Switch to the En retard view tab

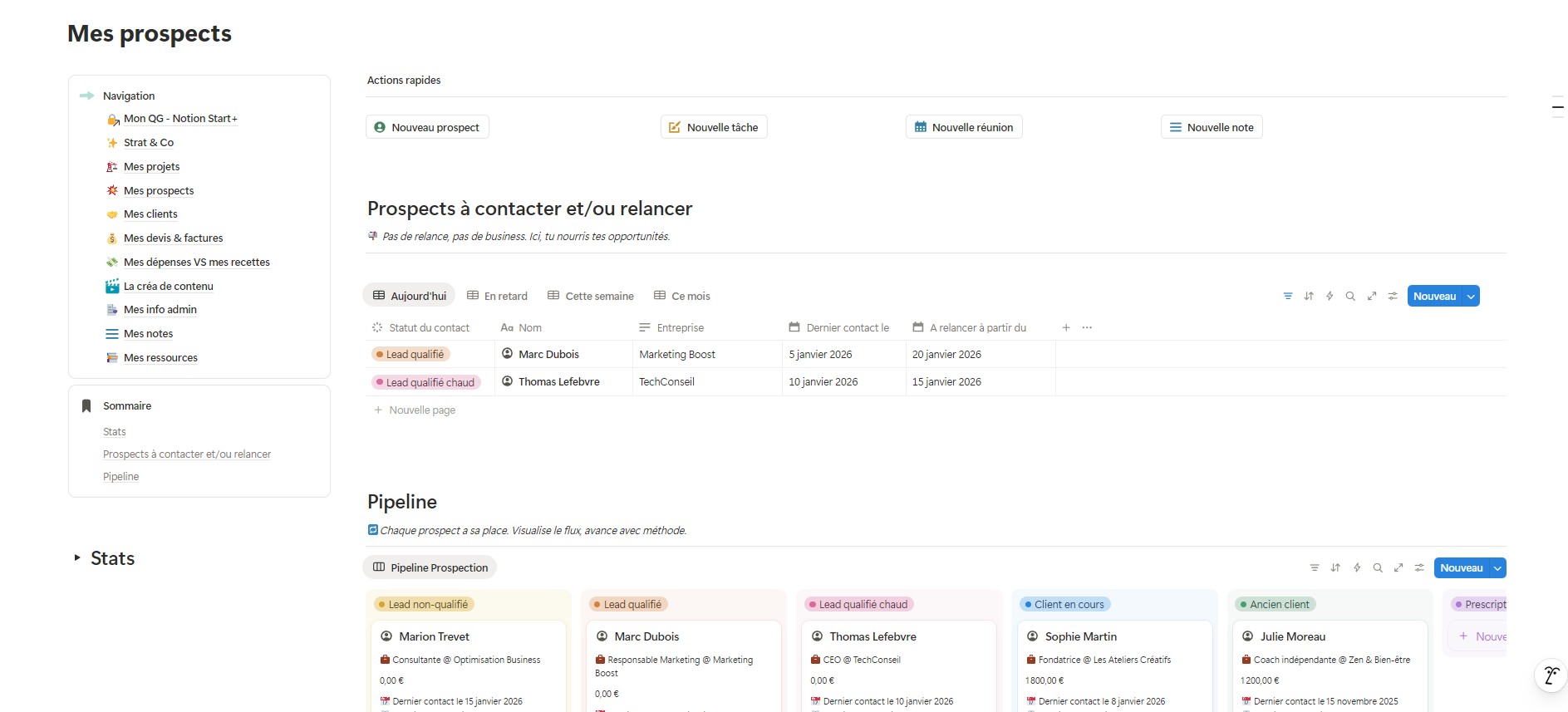pyautogui.click(x=497, y=297)
